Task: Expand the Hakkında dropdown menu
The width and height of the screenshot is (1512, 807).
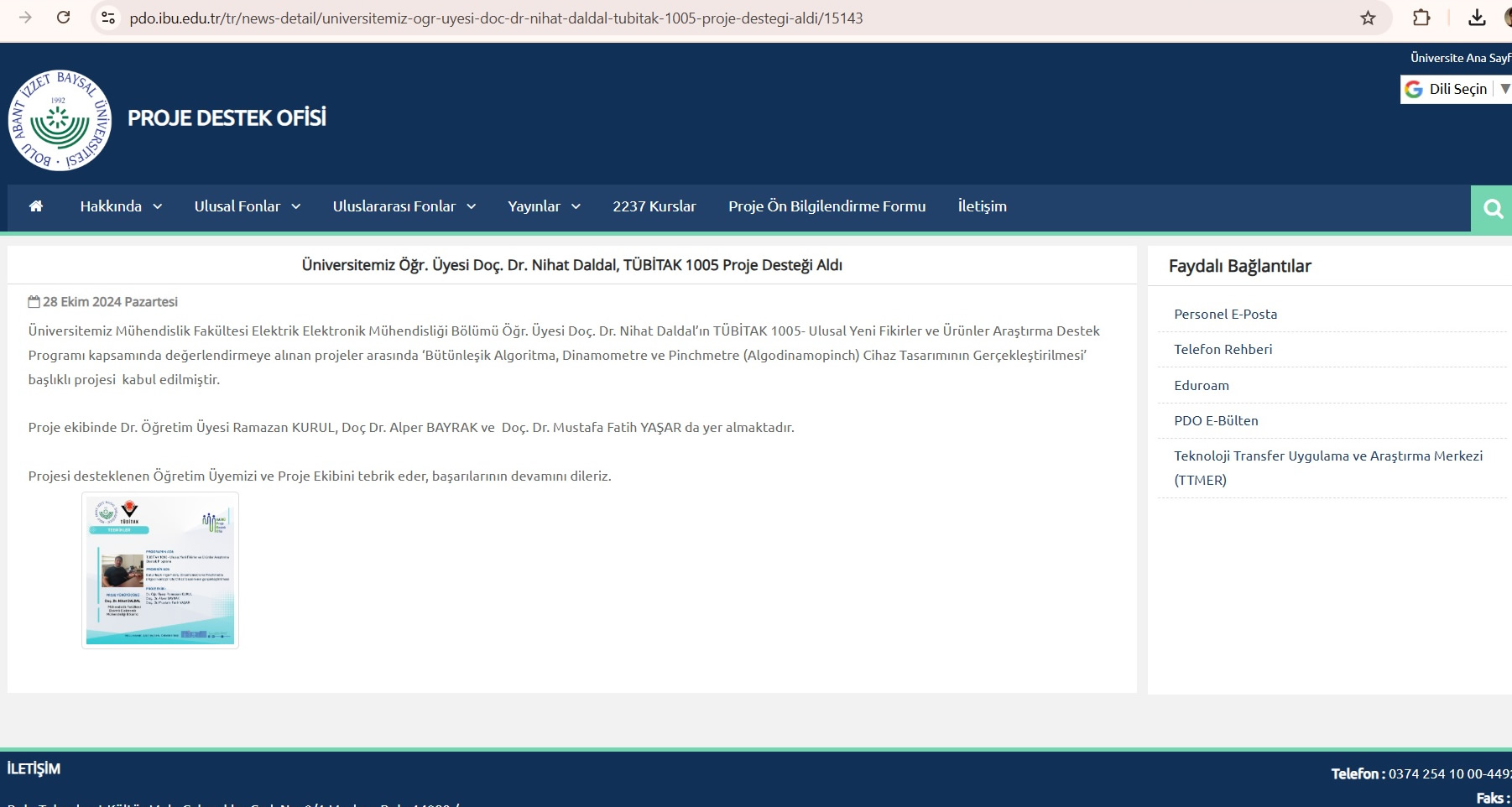Action: click(121, 206)
